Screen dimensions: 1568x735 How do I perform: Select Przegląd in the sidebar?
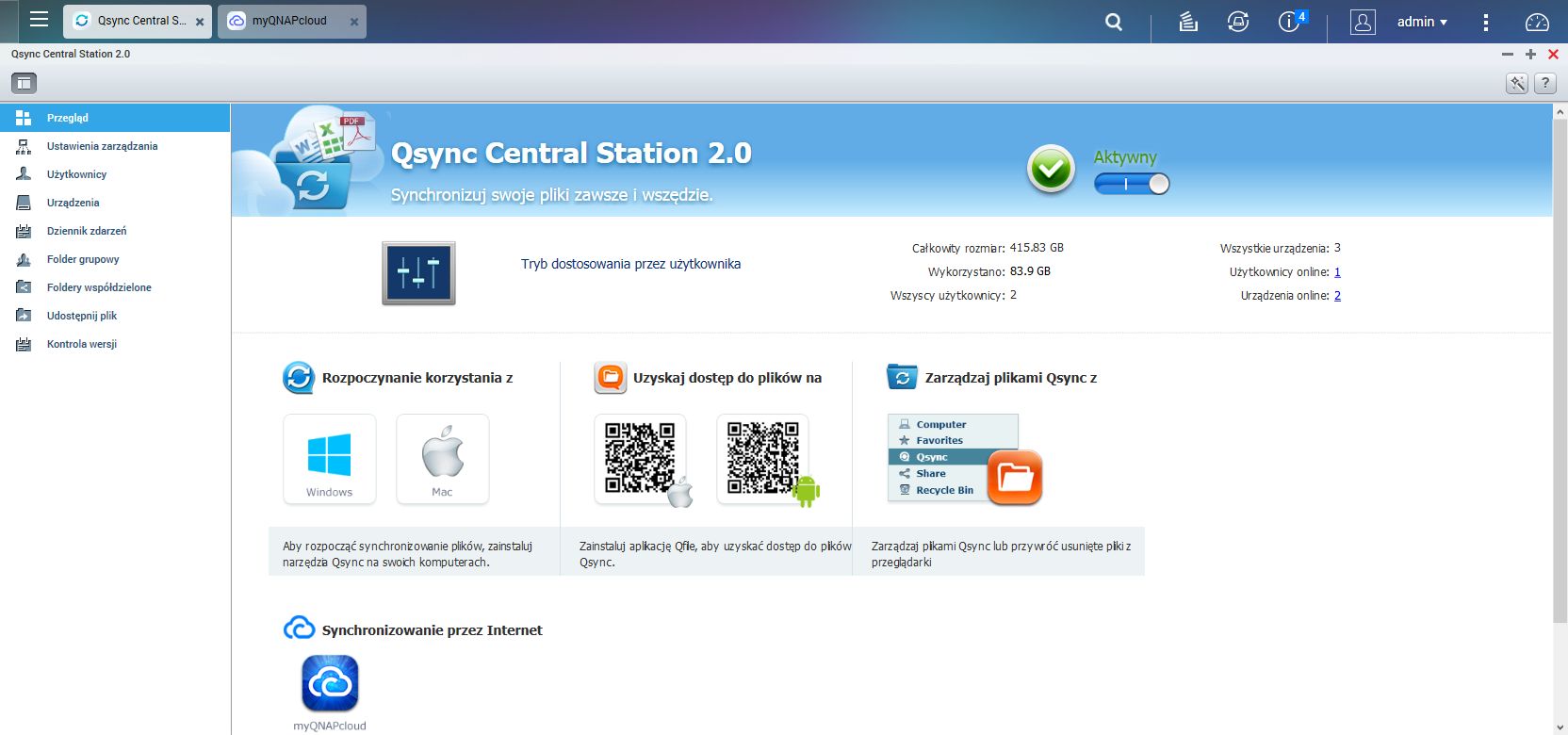[115, 118]
